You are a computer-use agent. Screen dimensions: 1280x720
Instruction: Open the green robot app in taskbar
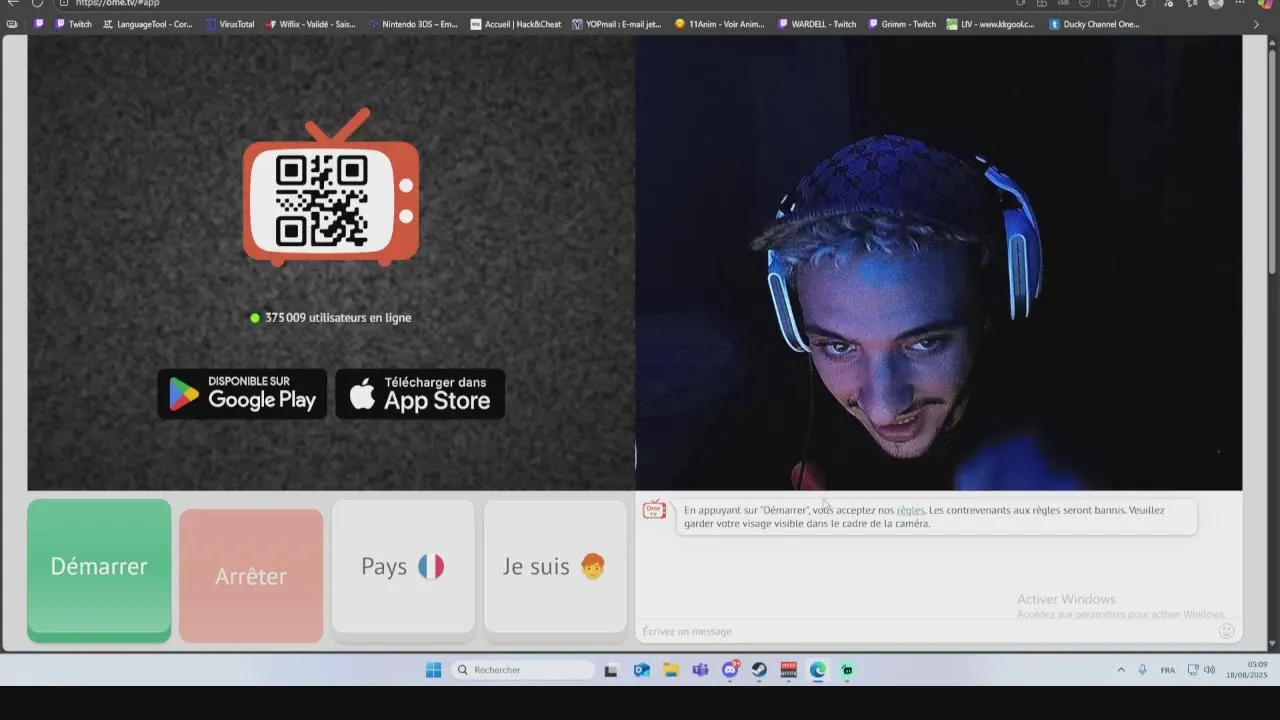tap(847, 670)
